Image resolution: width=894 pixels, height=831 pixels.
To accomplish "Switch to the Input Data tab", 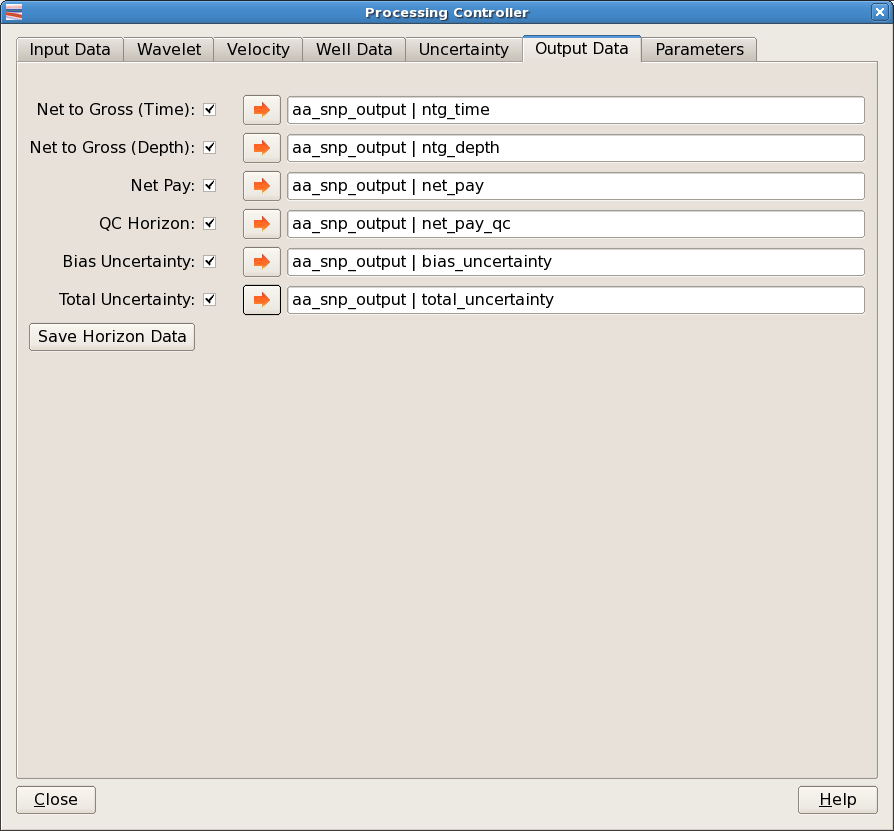I will pos(70,50).
